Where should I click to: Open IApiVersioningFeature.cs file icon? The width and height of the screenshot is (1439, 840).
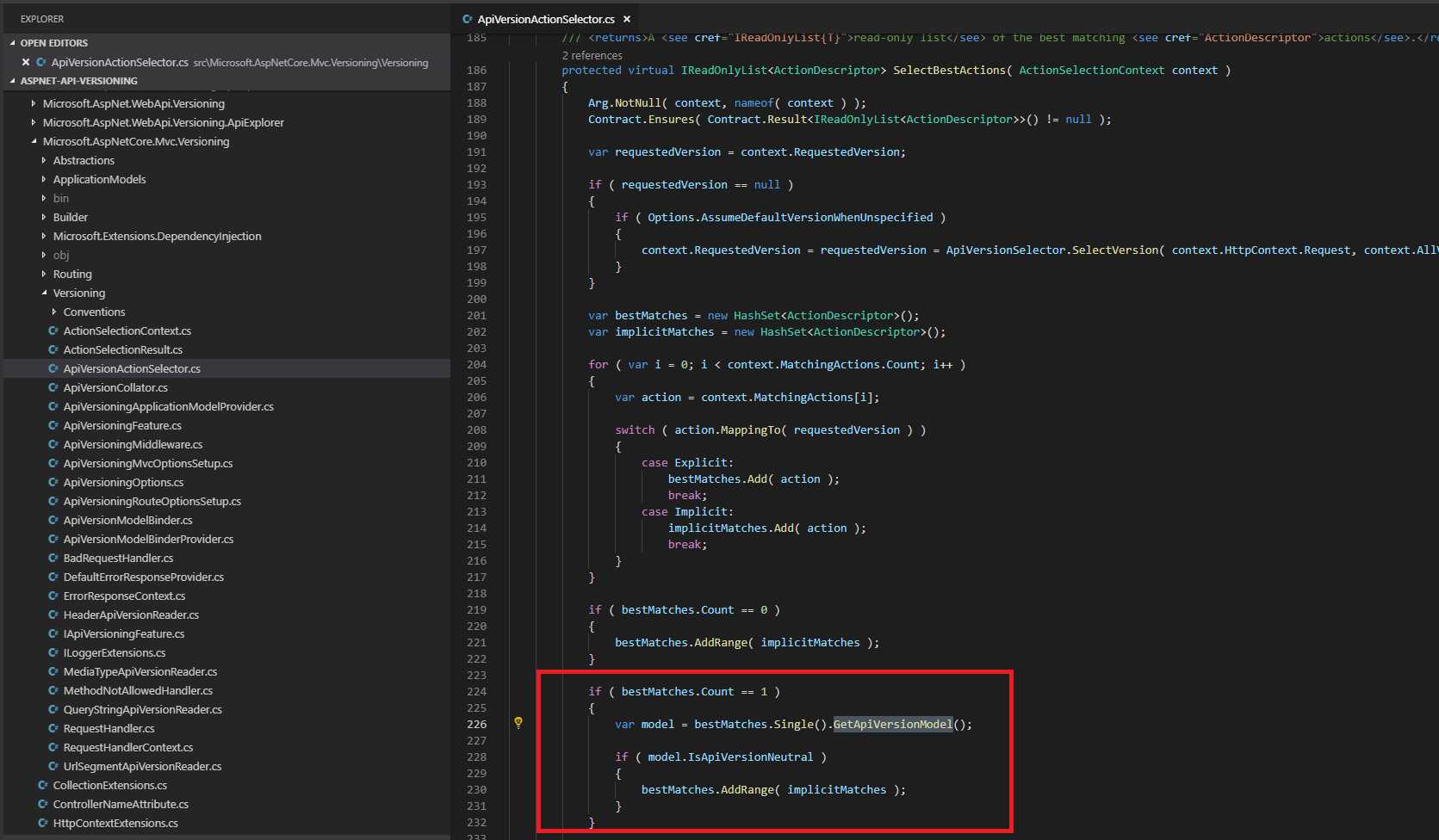53,633
